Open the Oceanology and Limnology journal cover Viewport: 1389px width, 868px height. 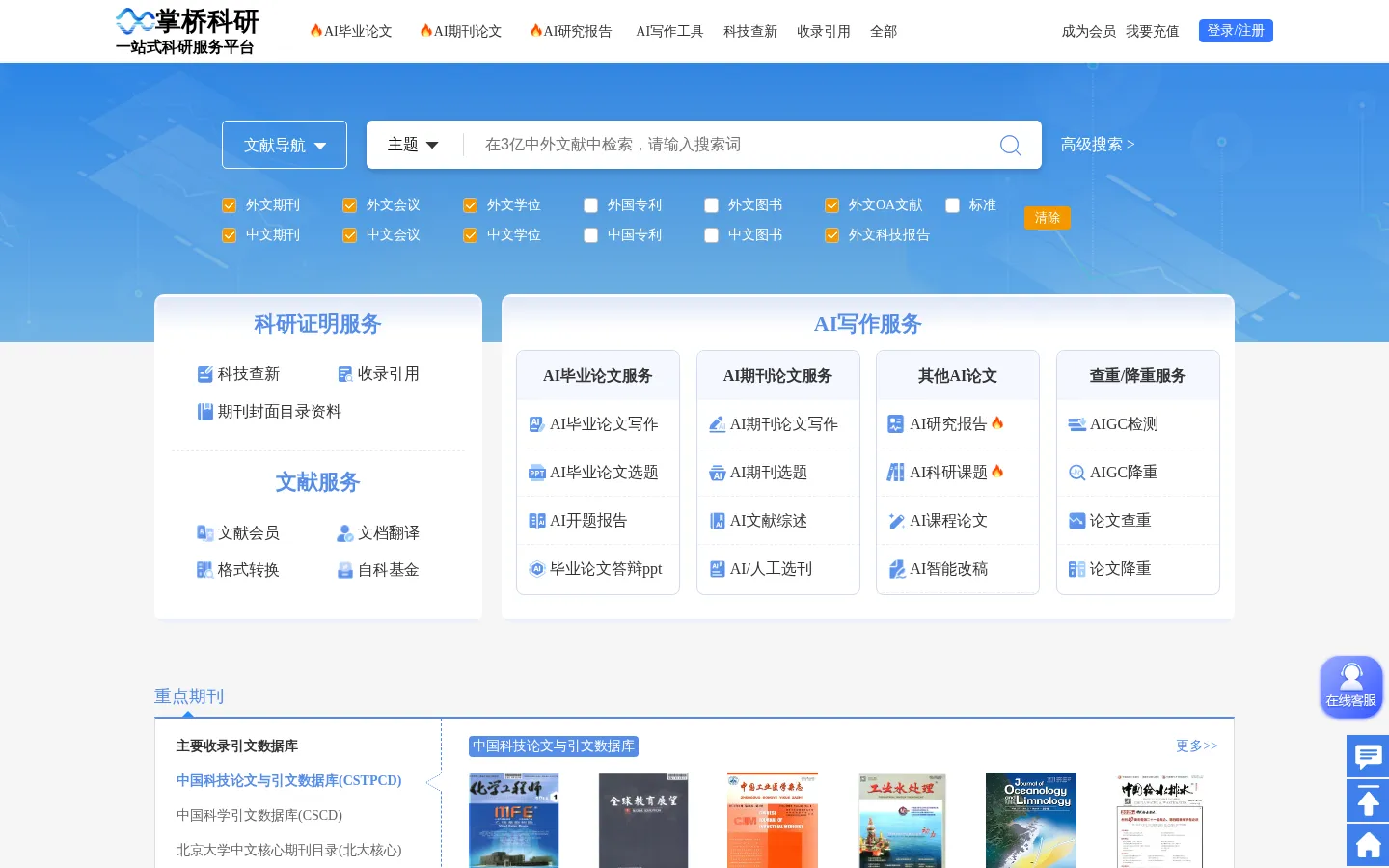1031,820
